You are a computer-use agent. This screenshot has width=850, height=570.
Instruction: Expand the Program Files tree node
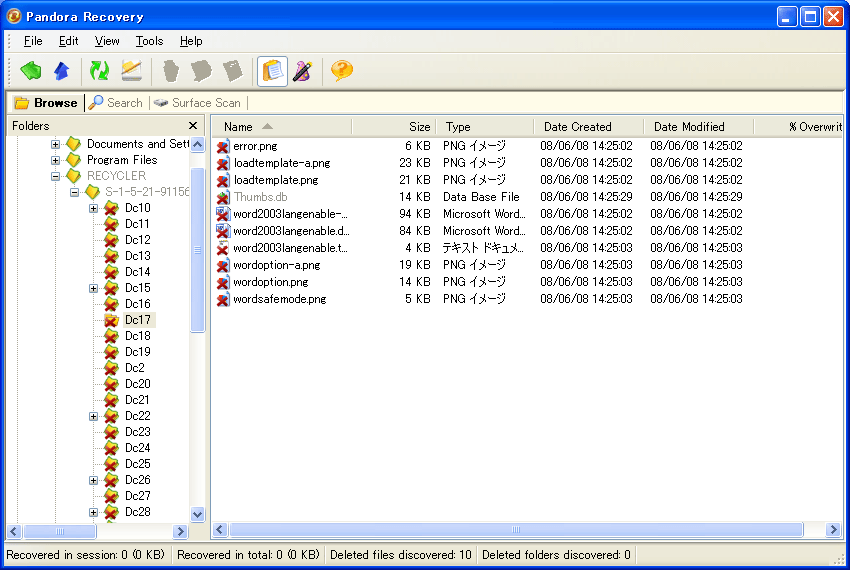coord(55,161)
